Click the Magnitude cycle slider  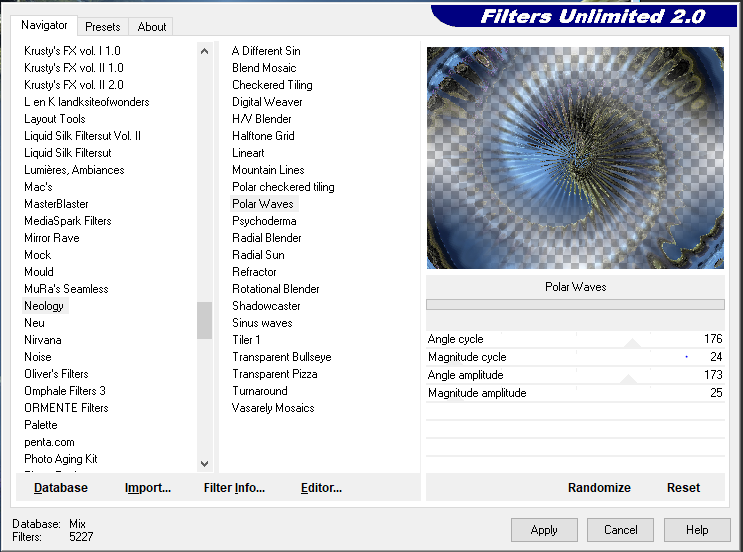pyautogui.click(x=575, y=357)
